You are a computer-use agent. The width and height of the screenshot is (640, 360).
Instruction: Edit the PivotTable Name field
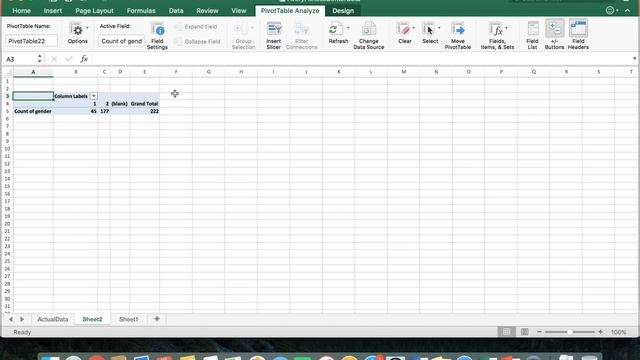pyautogui.click(x=31, y=41)
